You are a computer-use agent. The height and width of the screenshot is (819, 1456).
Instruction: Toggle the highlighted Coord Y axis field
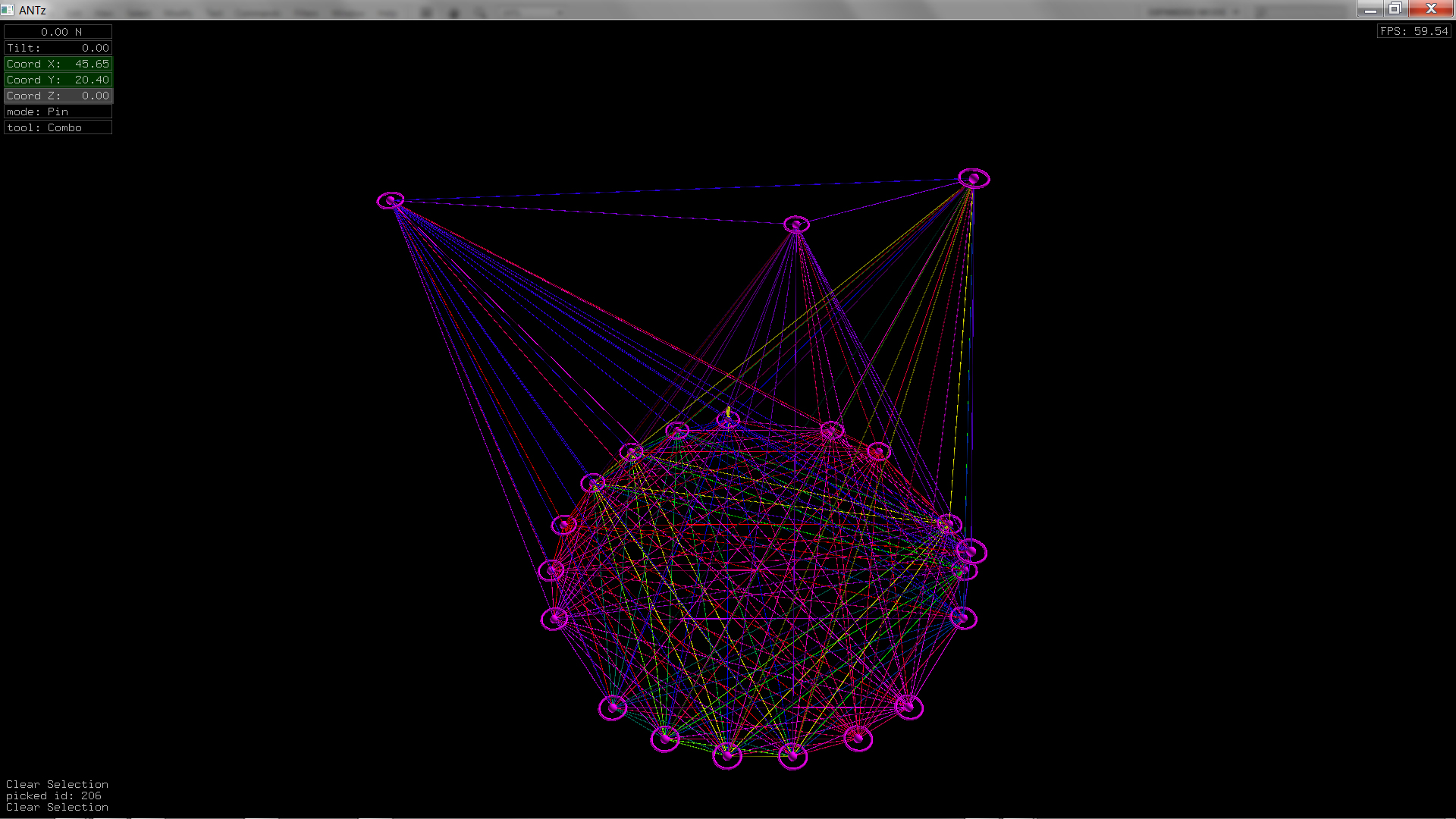[x=58, y=80]
